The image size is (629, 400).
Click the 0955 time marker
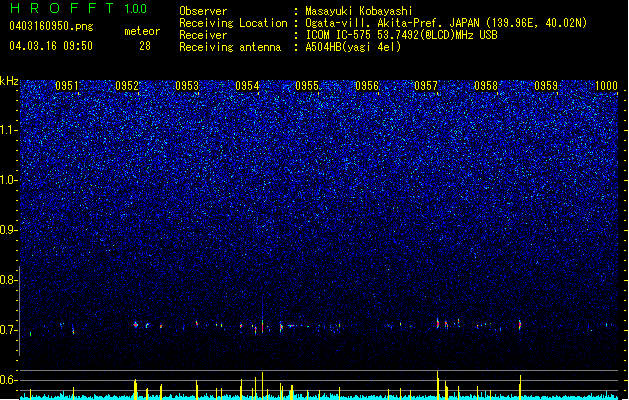307,86
